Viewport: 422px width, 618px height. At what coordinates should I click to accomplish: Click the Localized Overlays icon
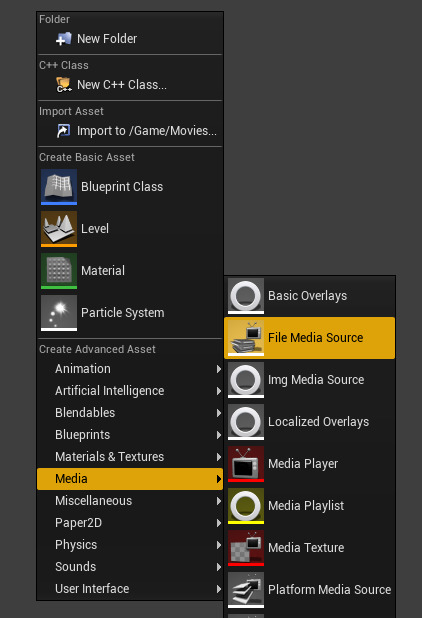point(246,422)
